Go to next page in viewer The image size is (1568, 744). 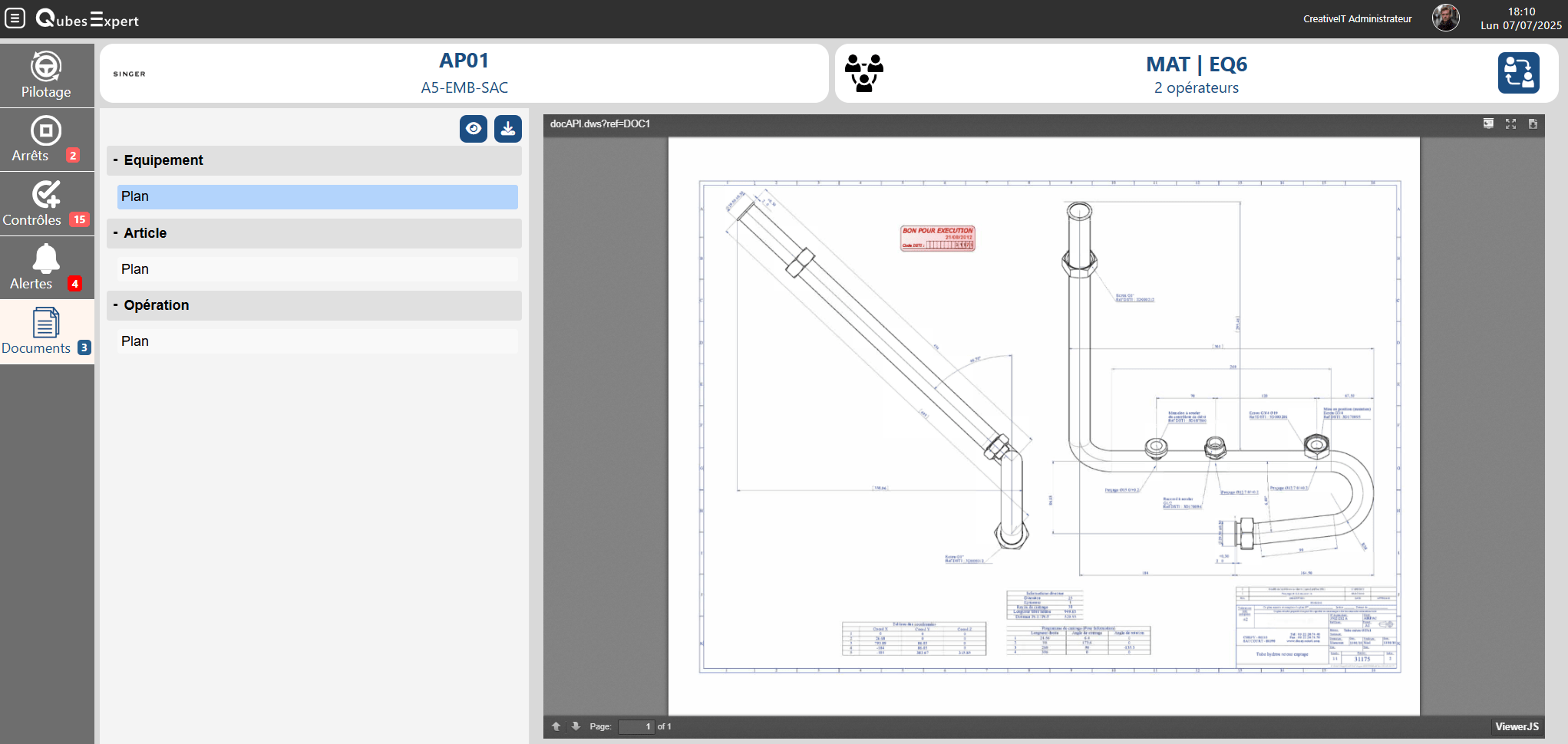pos(576,726)
